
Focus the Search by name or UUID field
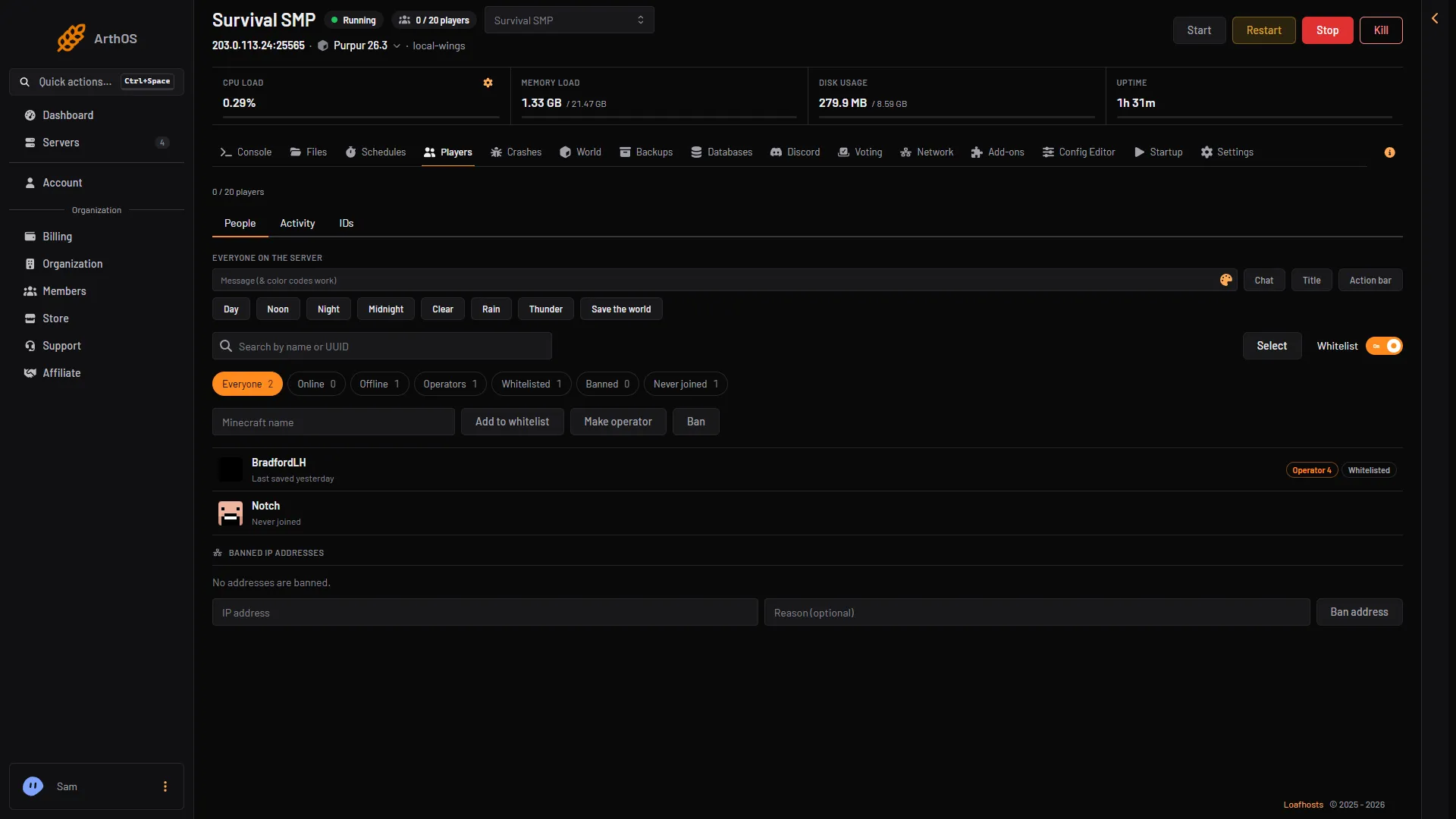pyautogui.click(x=382, y=346)
